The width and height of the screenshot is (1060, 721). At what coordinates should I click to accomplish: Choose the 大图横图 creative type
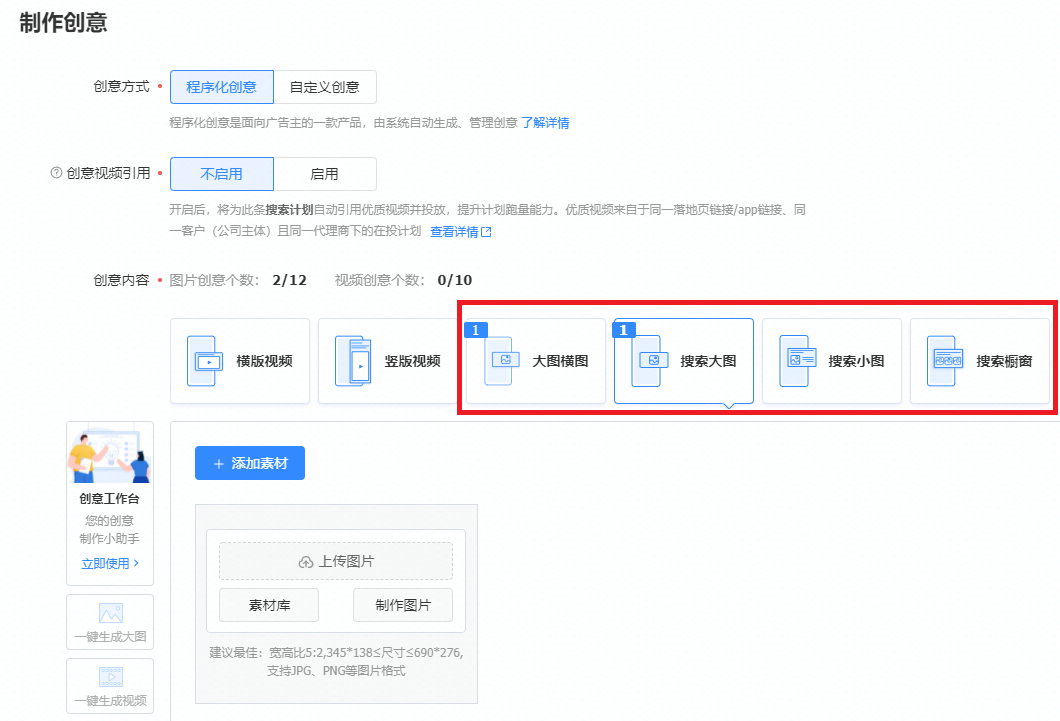tap(535, 361)
